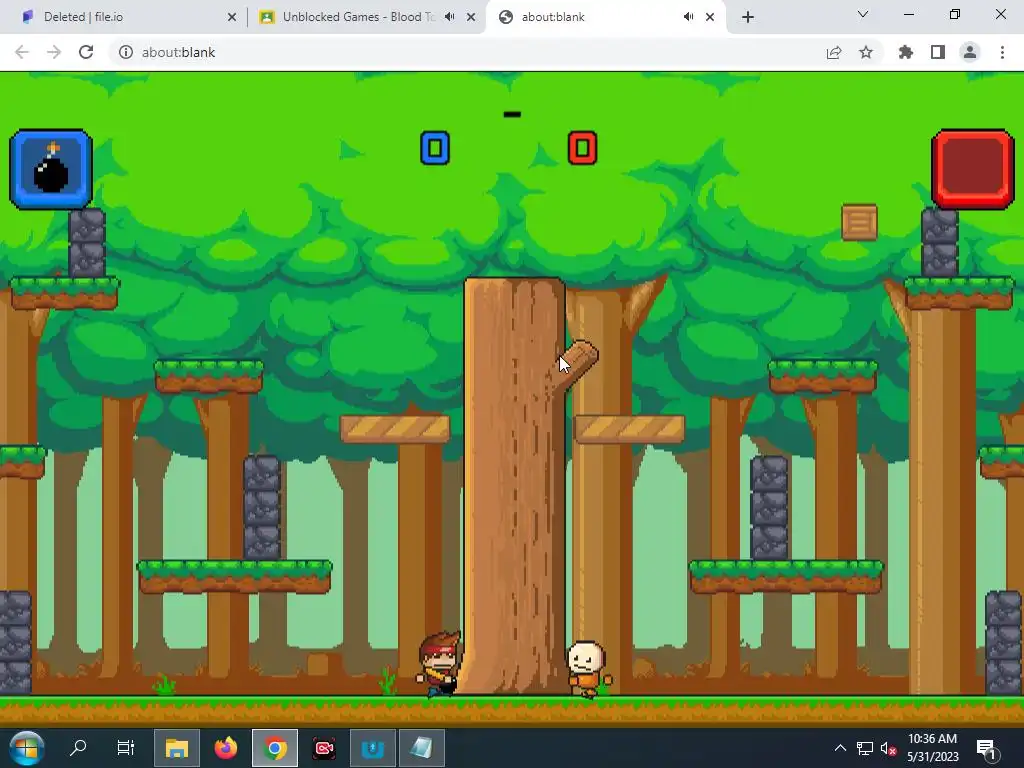This screenshot has height=768, width=1024.
Task: Open the Windows Start menu
Action: coord(27,748)
